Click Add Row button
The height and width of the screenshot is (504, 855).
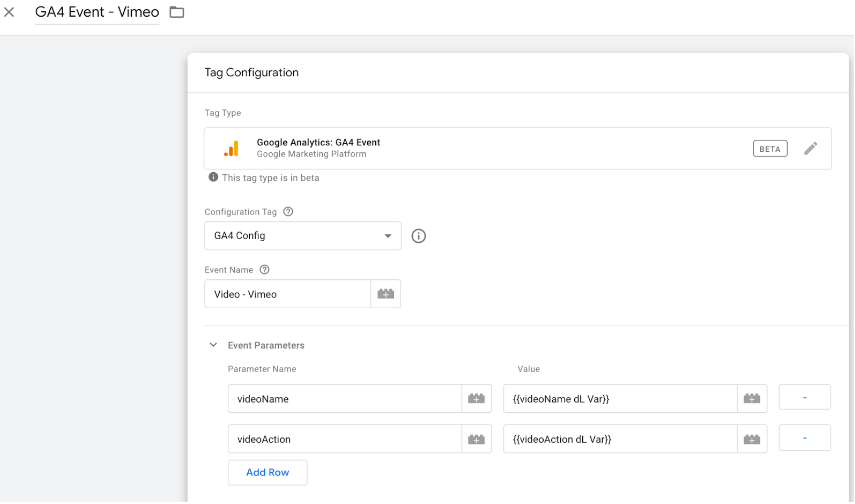[267, 472]
